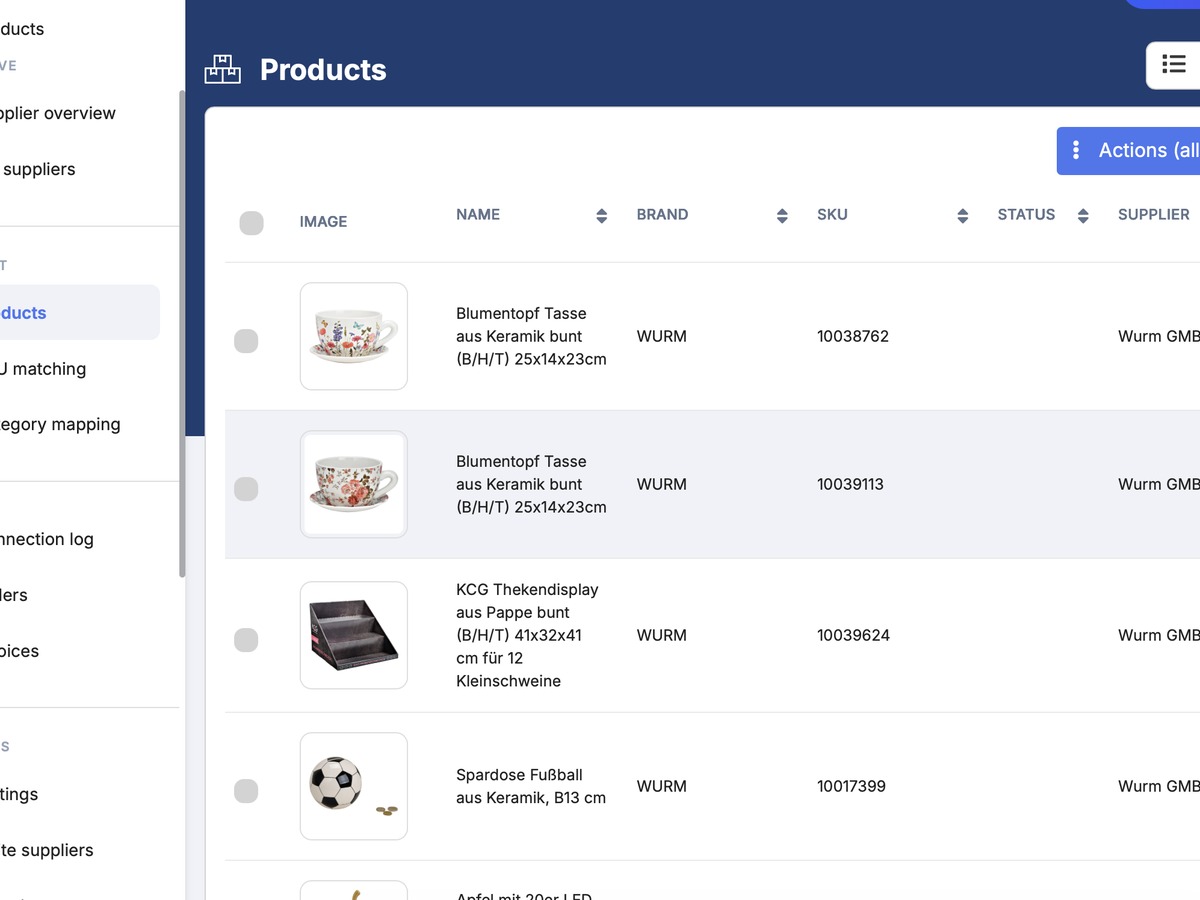Click WURM brand in Spardose Fußball row
1200x900 pixels.
[x=662, y=786]
